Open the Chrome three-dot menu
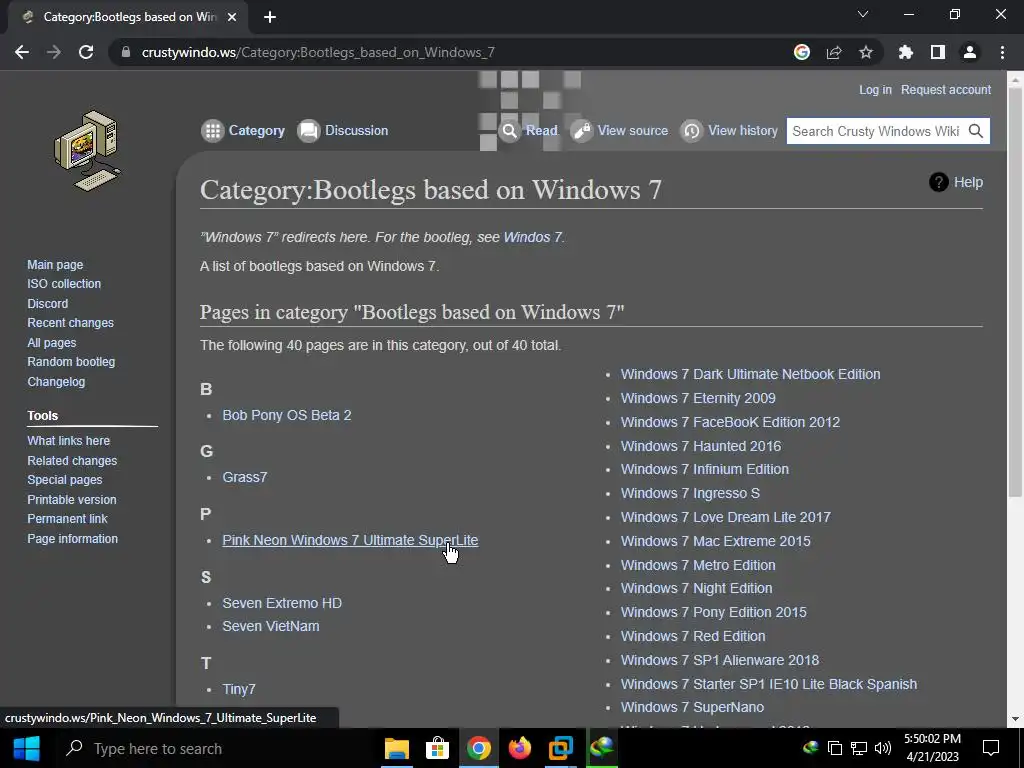1024x768 pixels. pos(1002,52)
